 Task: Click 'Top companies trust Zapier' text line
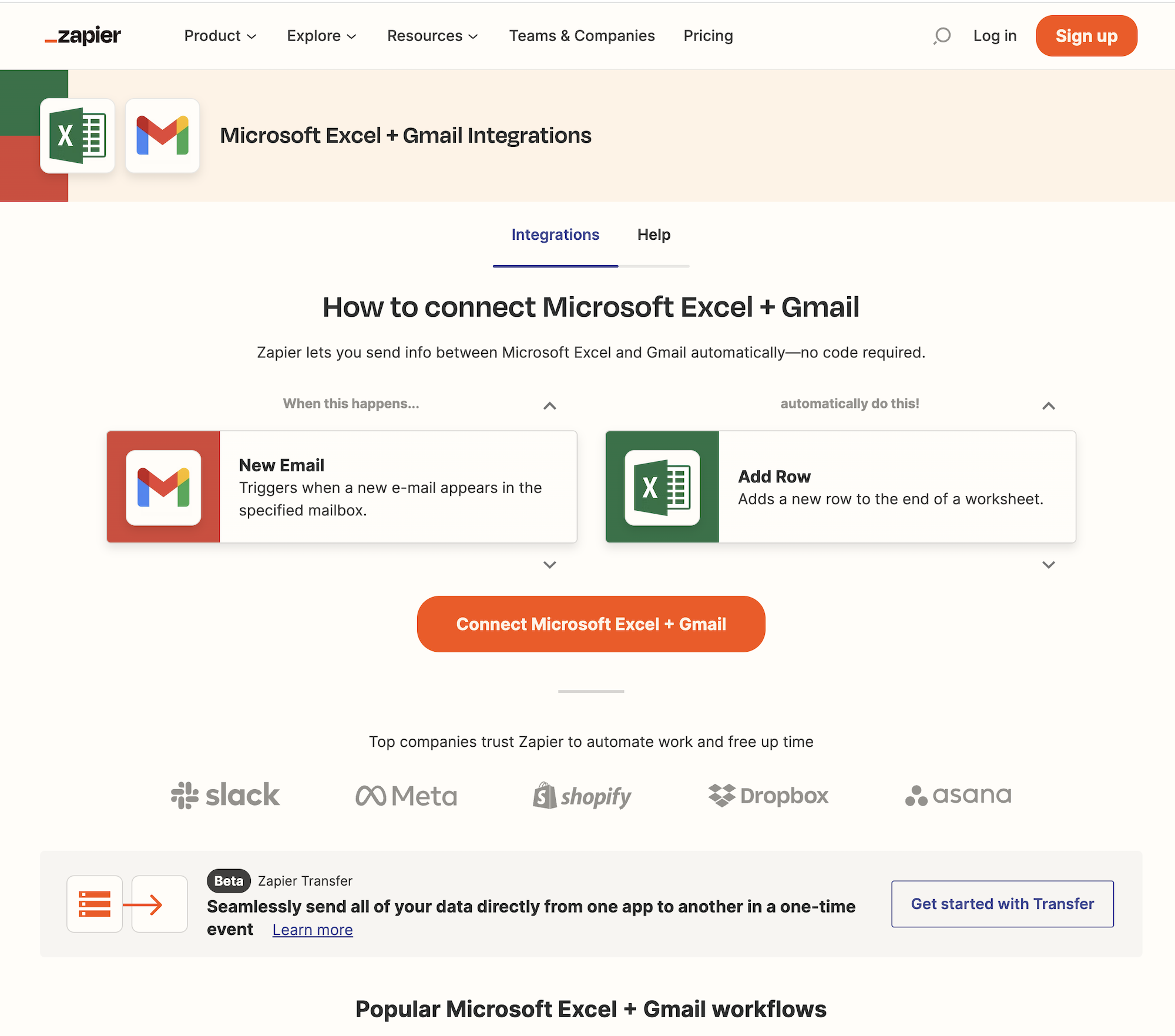tap(591, 742)
